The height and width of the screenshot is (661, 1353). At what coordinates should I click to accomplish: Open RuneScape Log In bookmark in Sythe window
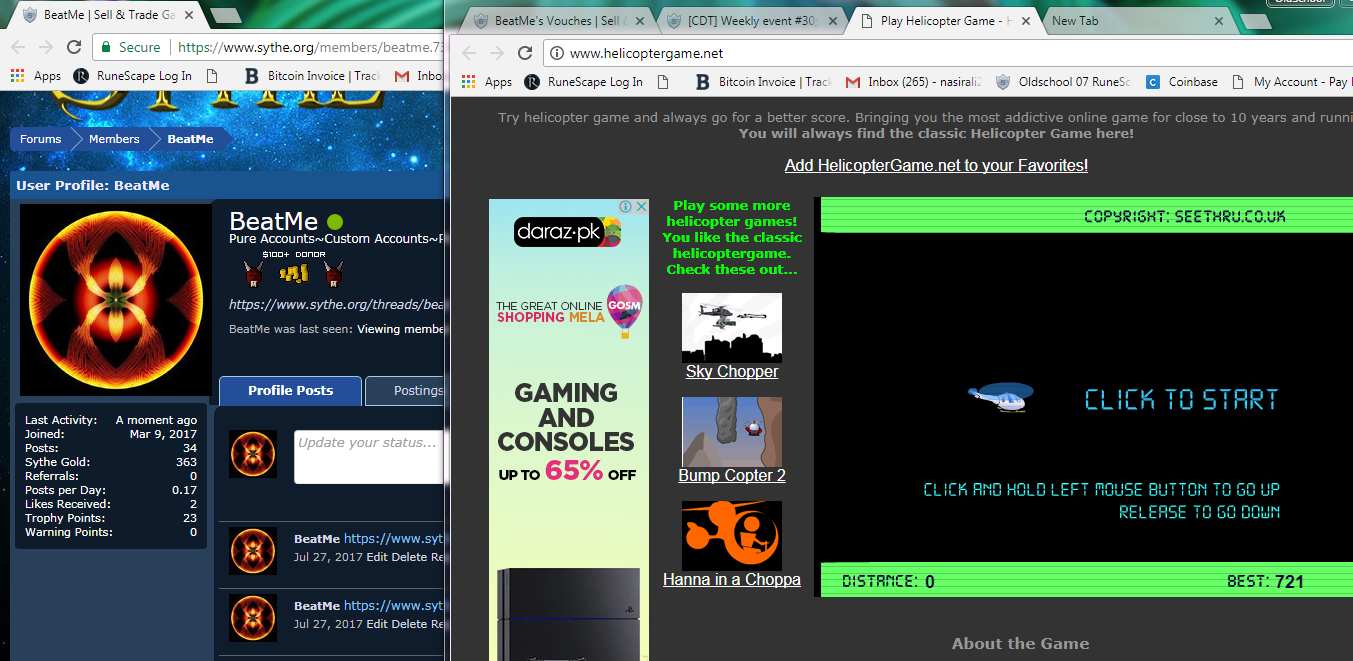[134, 76]
